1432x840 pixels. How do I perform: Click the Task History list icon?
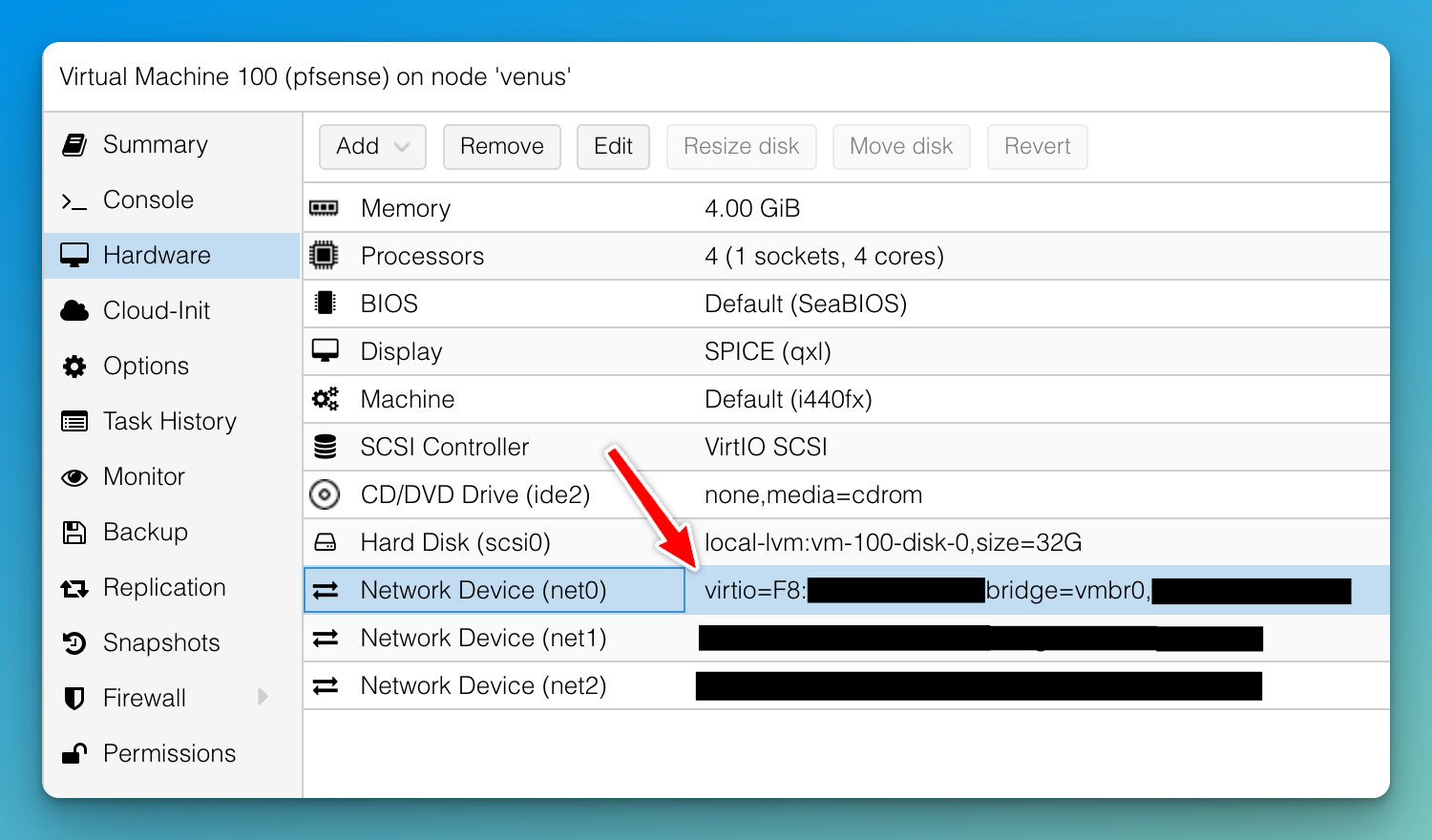click(x=74, y=422)
